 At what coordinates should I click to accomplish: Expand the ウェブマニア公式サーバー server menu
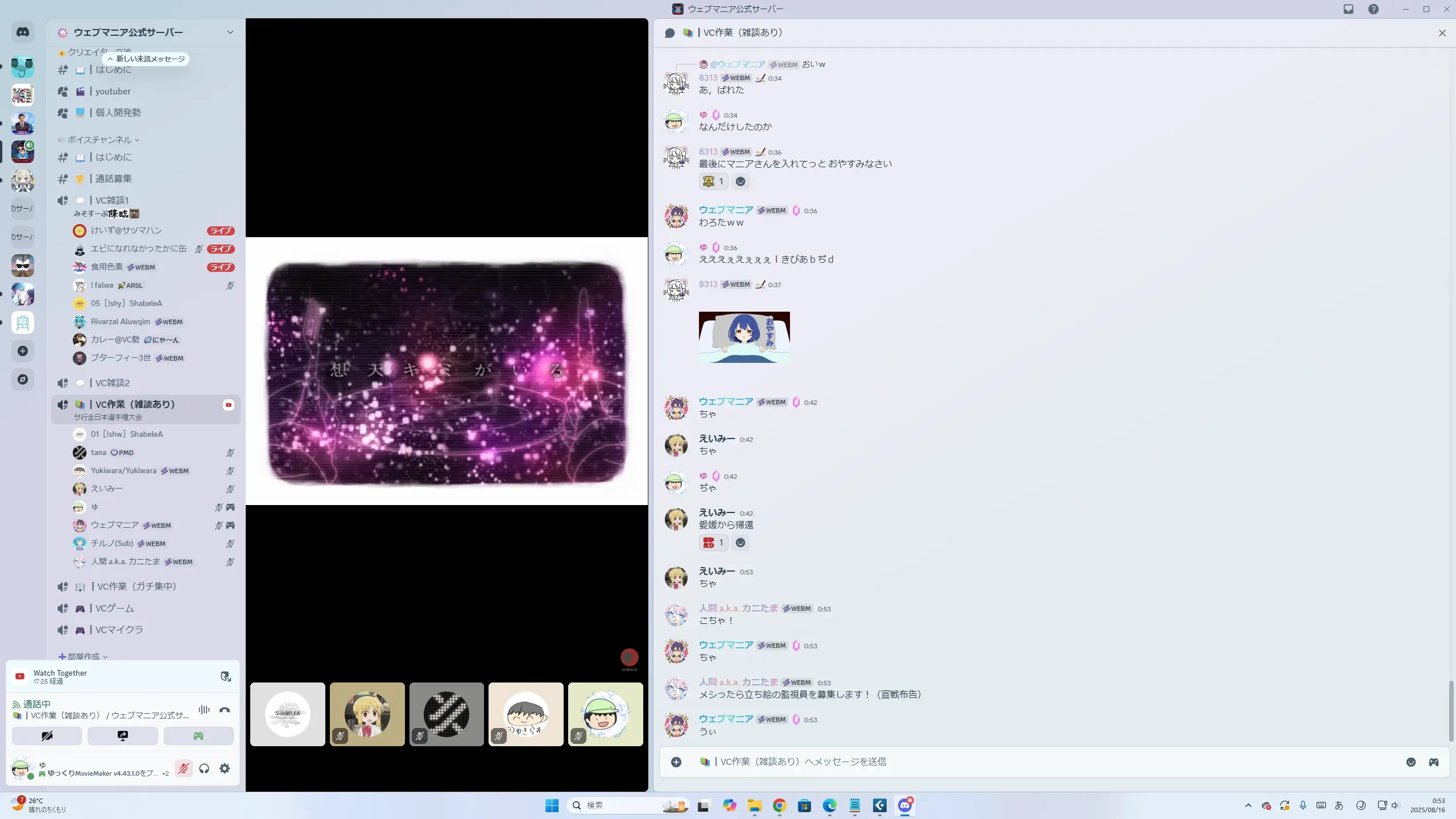coord(230,32)
